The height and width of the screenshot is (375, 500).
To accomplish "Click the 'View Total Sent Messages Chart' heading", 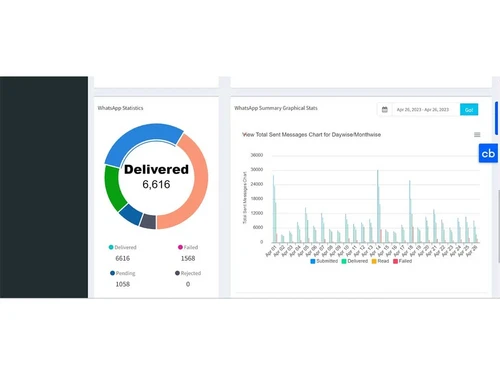I will (x=311, y=135).
